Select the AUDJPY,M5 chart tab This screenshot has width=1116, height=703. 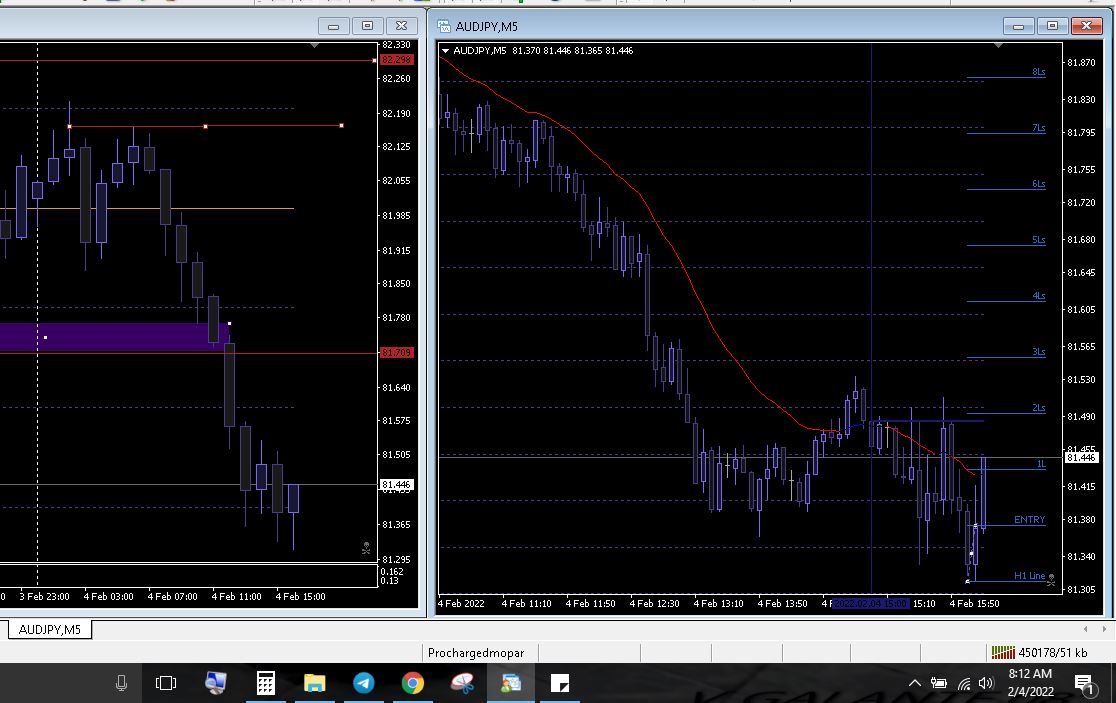50,629
